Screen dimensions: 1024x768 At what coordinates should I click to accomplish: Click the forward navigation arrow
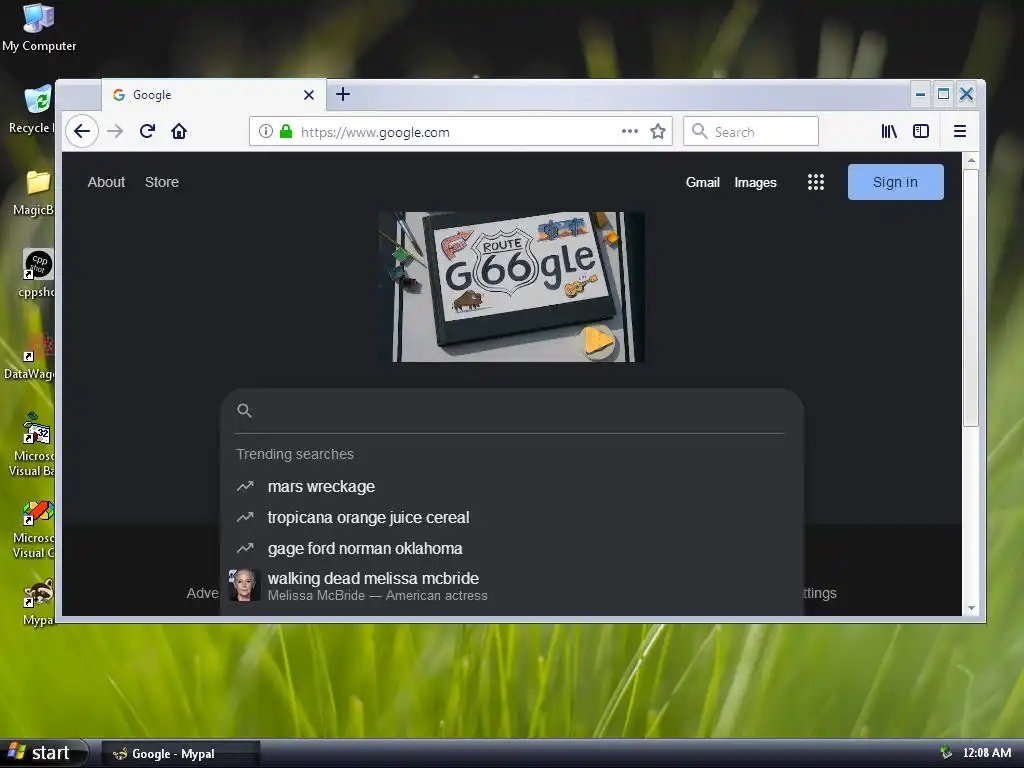coord(115,131)
